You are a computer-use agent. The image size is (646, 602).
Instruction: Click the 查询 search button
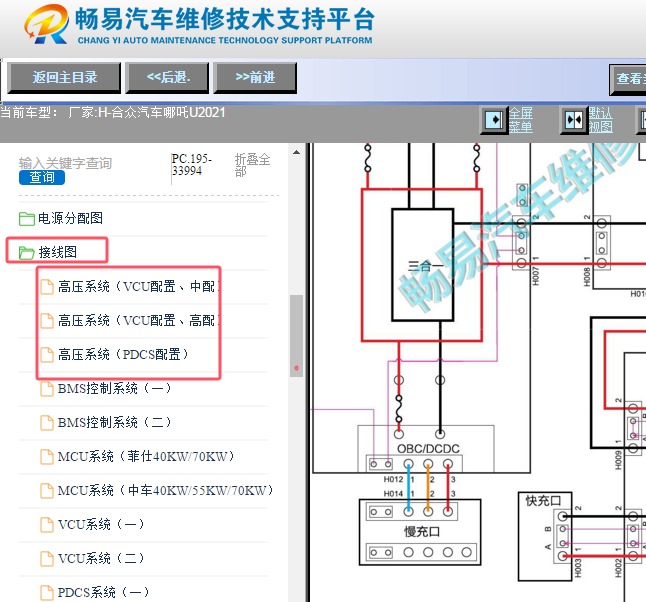coord(42,178)
